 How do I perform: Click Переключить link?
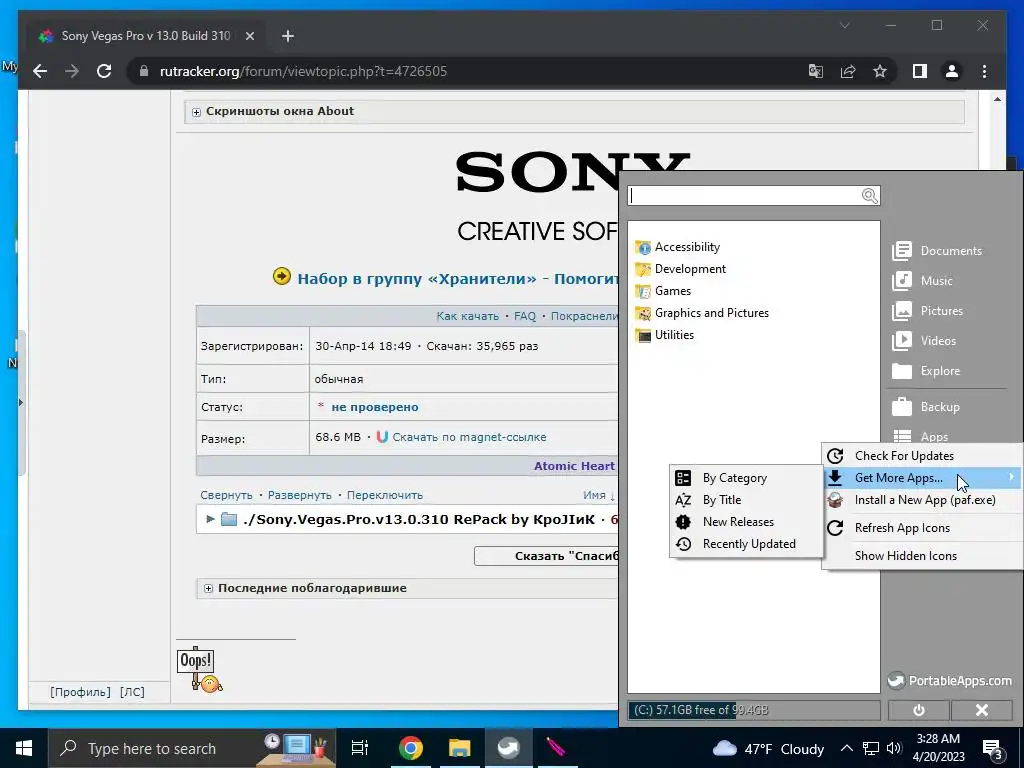(385, 495)
